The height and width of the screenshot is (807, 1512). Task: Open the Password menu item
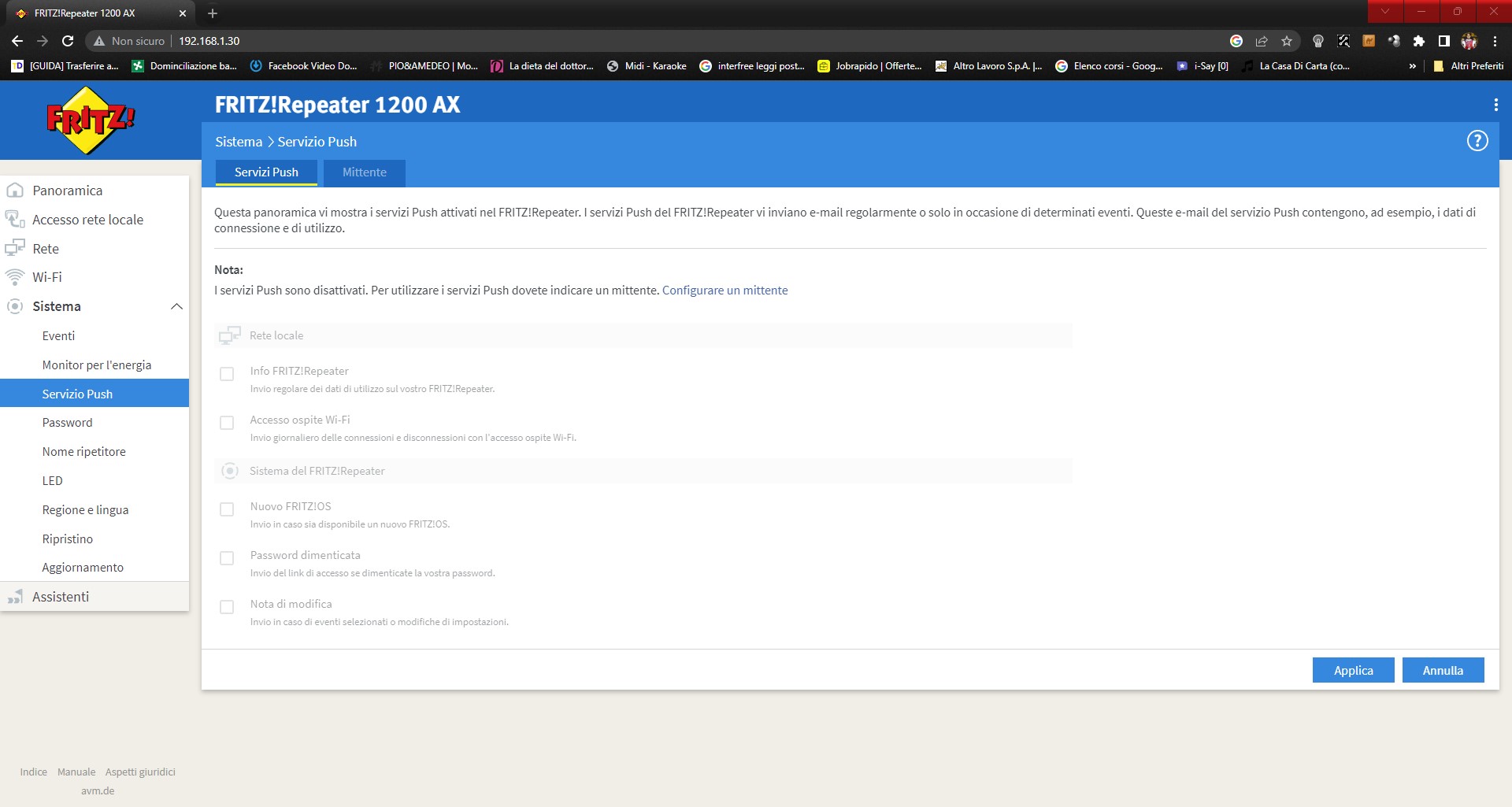67,423
